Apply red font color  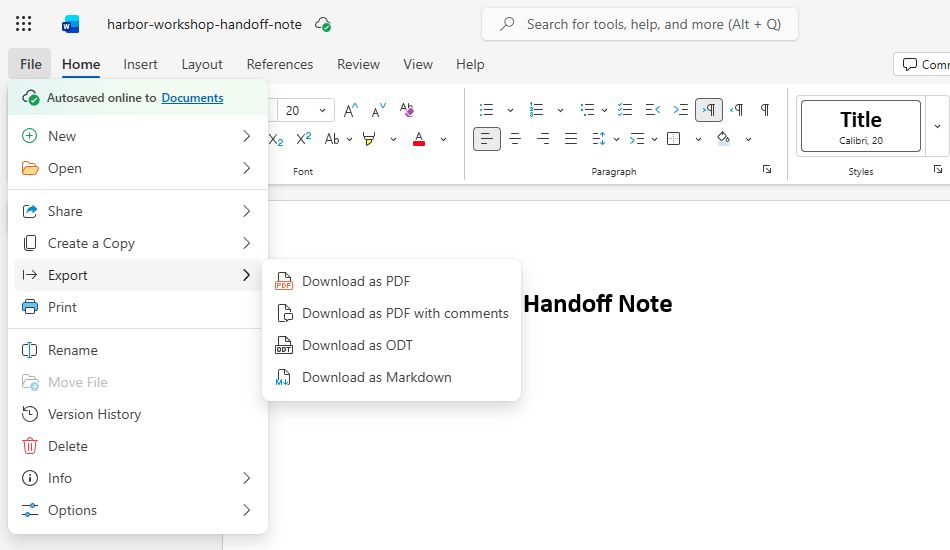[419, 139]
